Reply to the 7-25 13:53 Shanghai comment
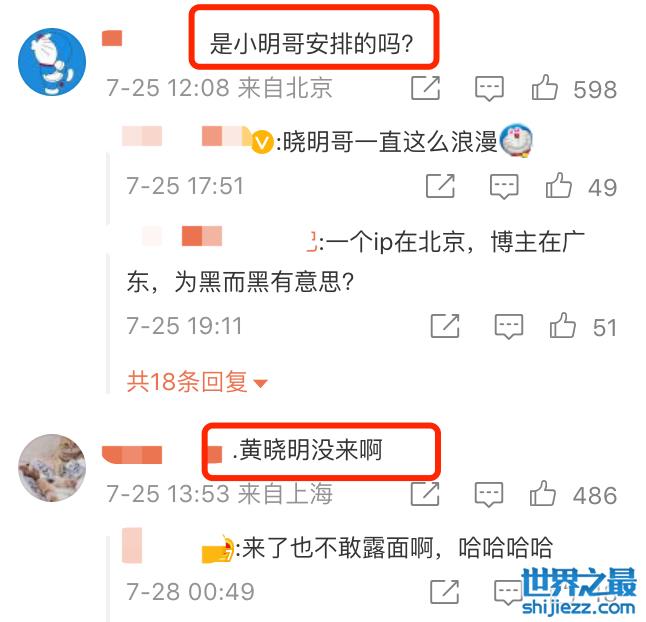 pyautogui.click(x=489, y=494)
